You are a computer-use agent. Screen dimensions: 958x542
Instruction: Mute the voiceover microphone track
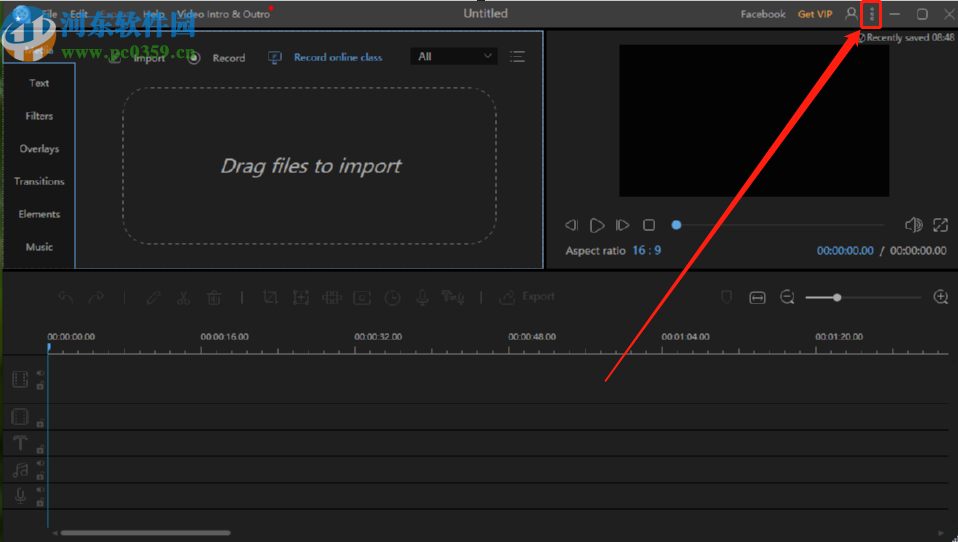40,490
